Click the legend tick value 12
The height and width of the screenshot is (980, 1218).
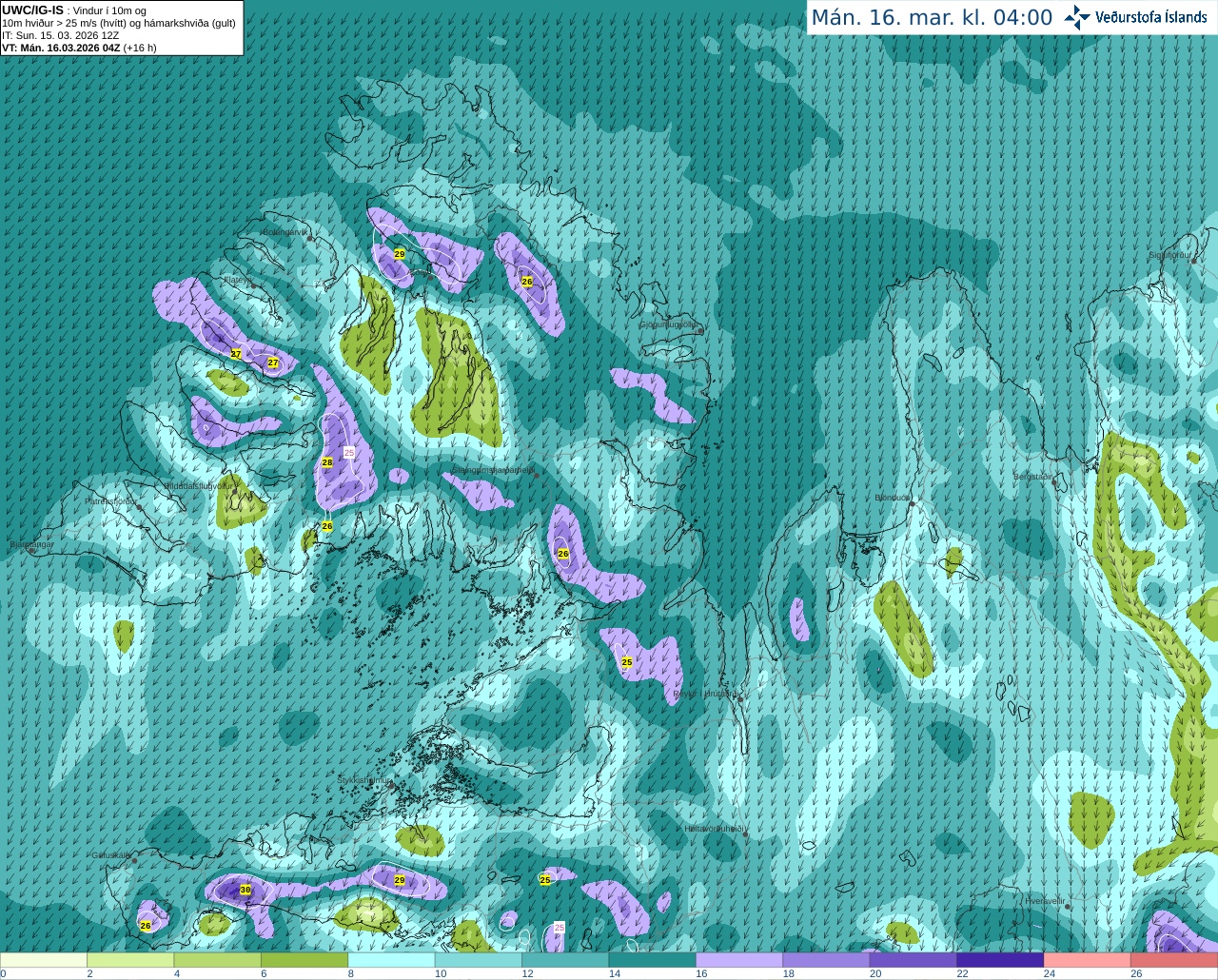[x=527, y=973]
